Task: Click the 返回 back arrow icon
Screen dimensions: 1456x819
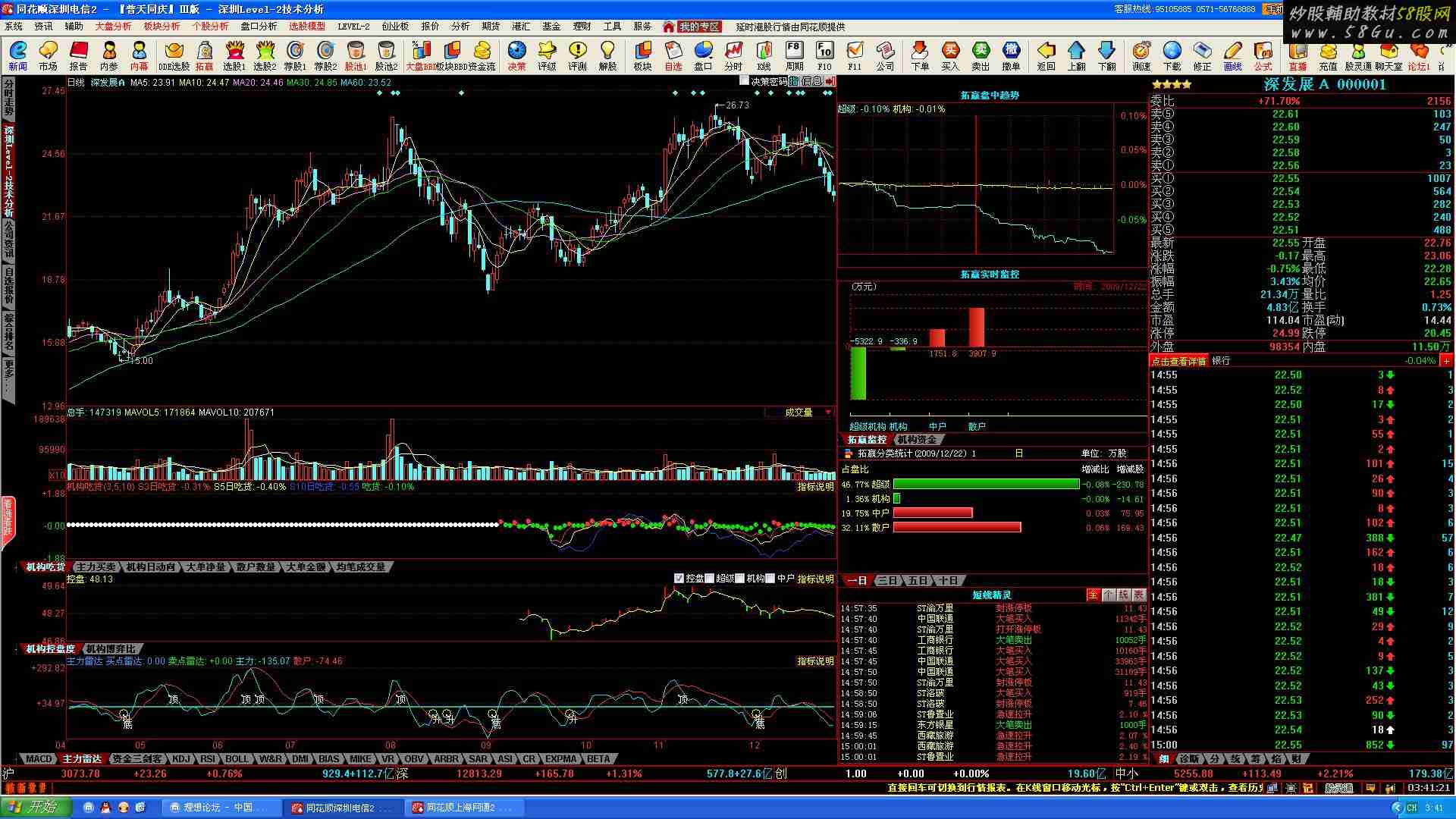Action: coord(1046,56)
